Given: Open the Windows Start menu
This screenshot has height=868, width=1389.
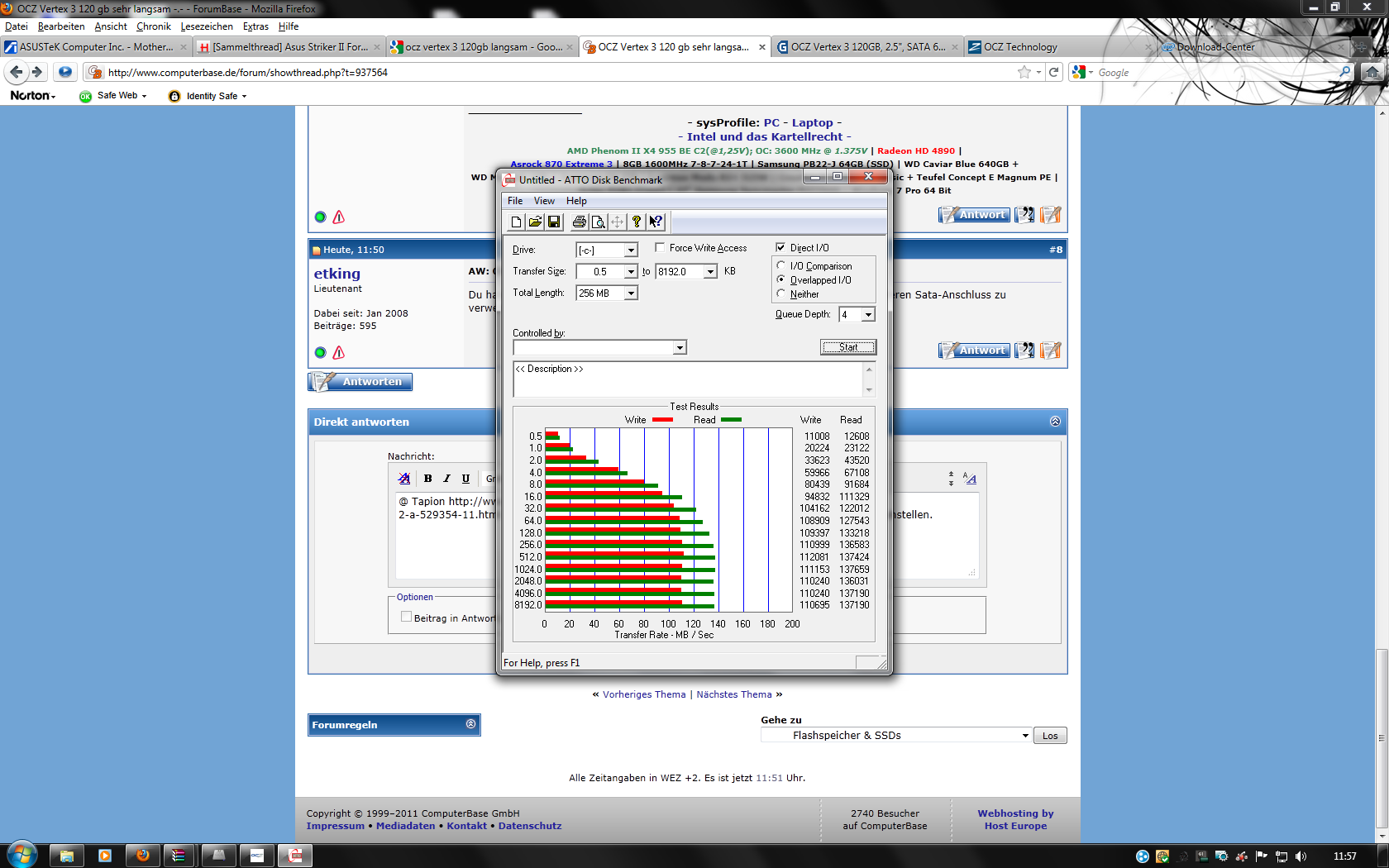Looking at the screenshot, I should tap(21, 855).
